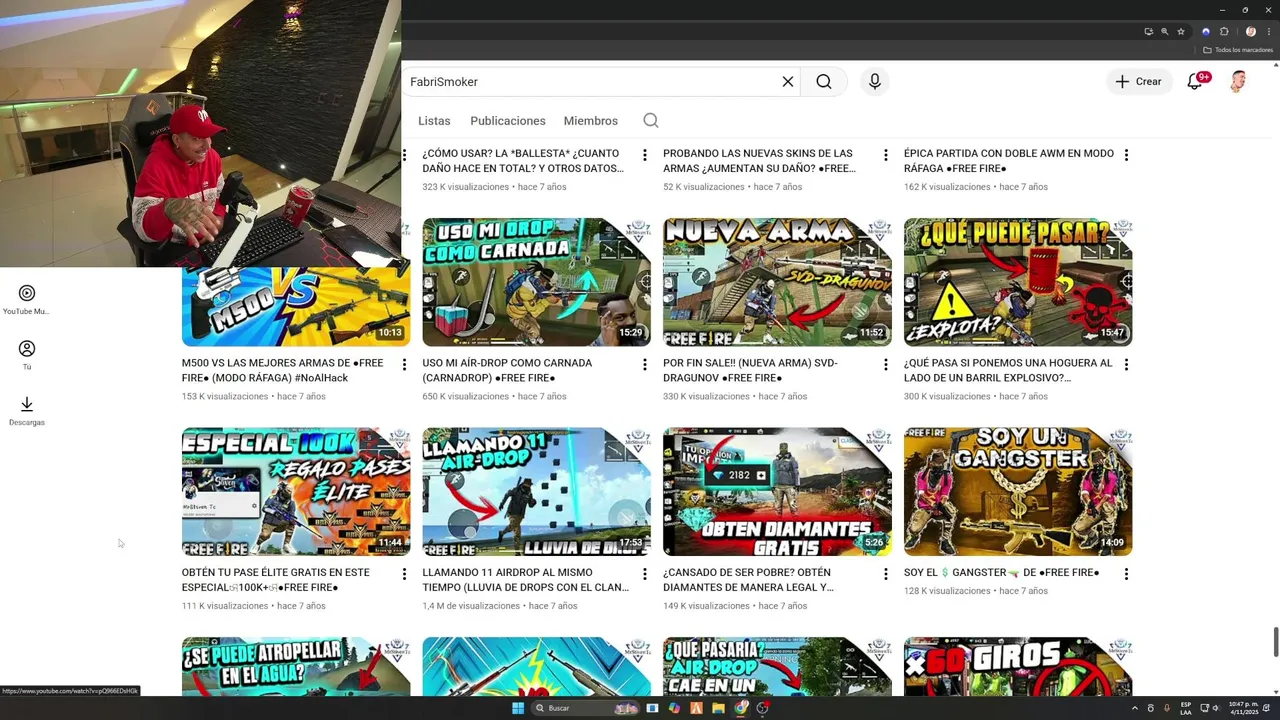Click the ¿SE PUEDE ATROPELLAR EN EL AGUA? thumbnail

[x=296, y=667]
